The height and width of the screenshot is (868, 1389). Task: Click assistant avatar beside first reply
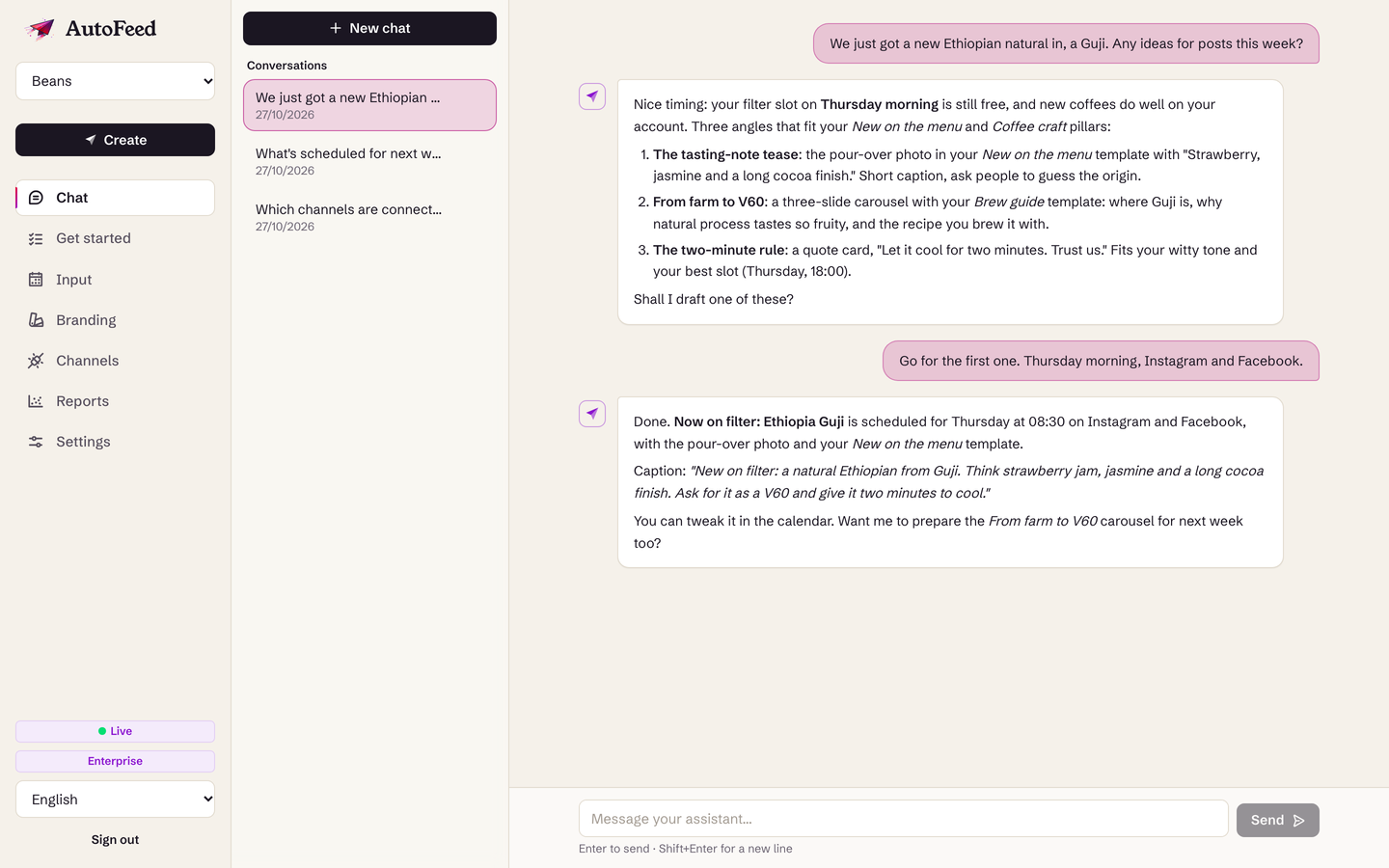tap(592, 96)
